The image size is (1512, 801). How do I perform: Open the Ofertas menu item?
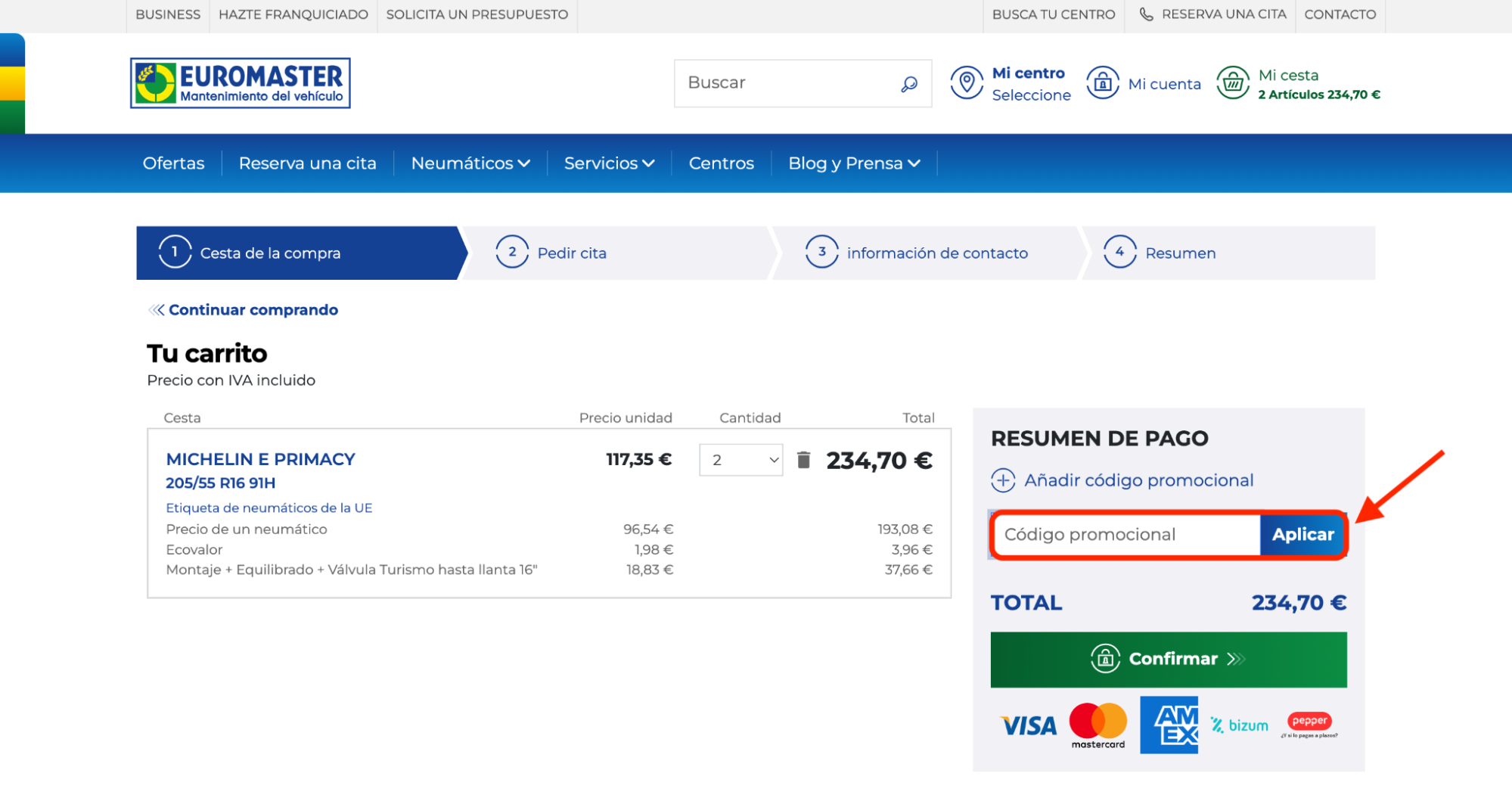point(174,163)
